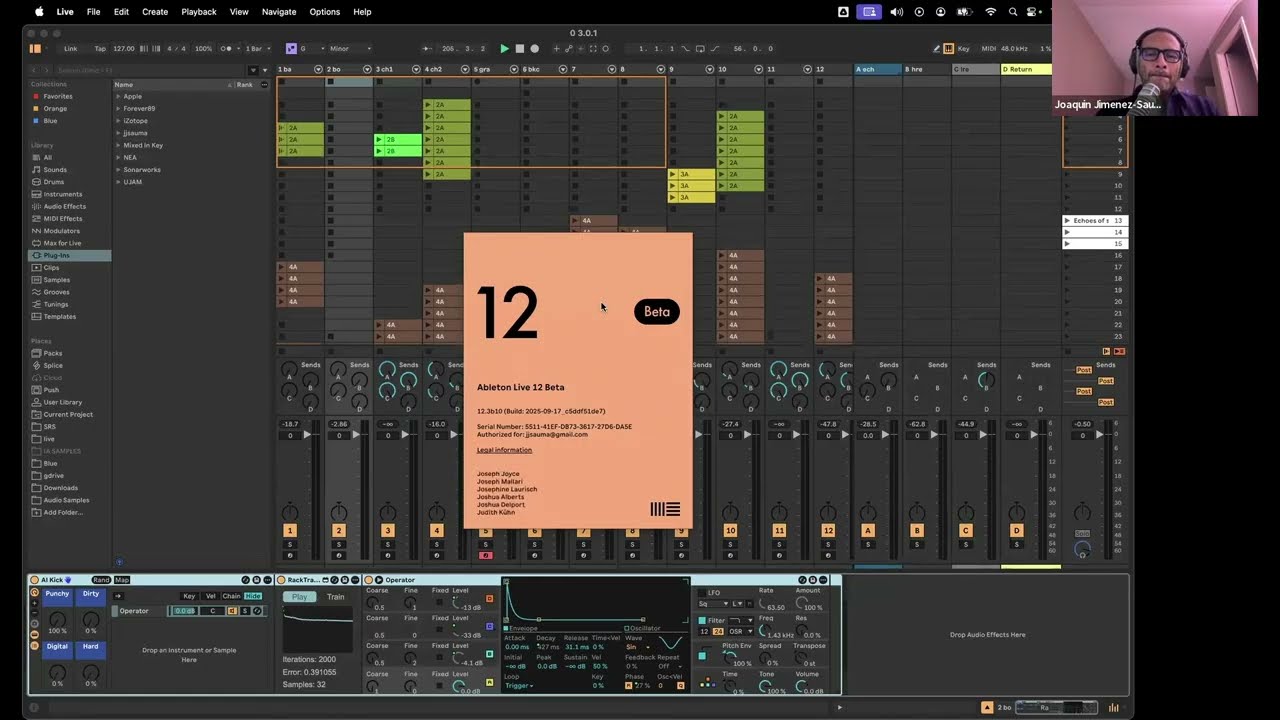Click the Link button
Screen dimensions: 1280x720
coord(71,48)
